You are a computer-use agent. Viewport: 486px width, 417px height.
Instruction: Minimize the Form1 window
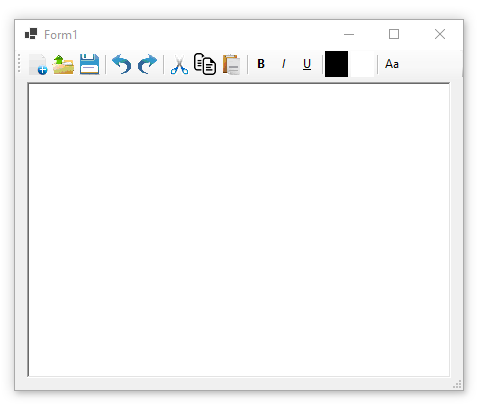coord(349,34)
